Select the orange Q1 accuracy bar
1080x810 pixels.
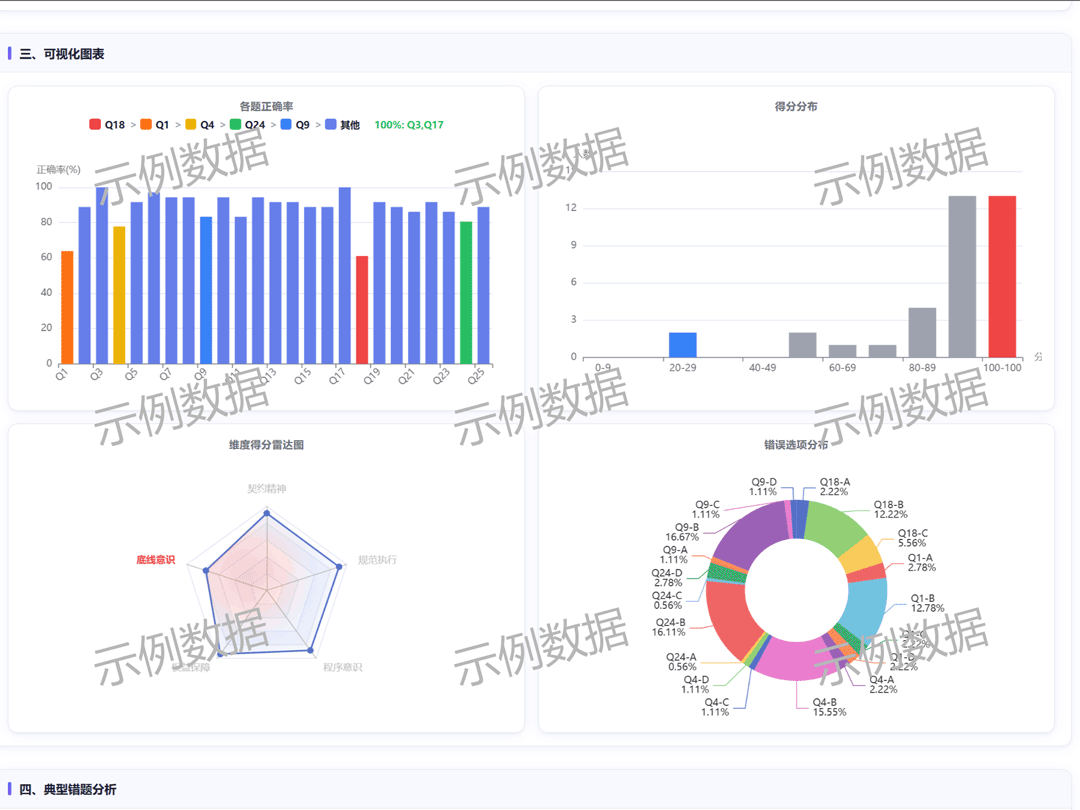click(67, 307)
